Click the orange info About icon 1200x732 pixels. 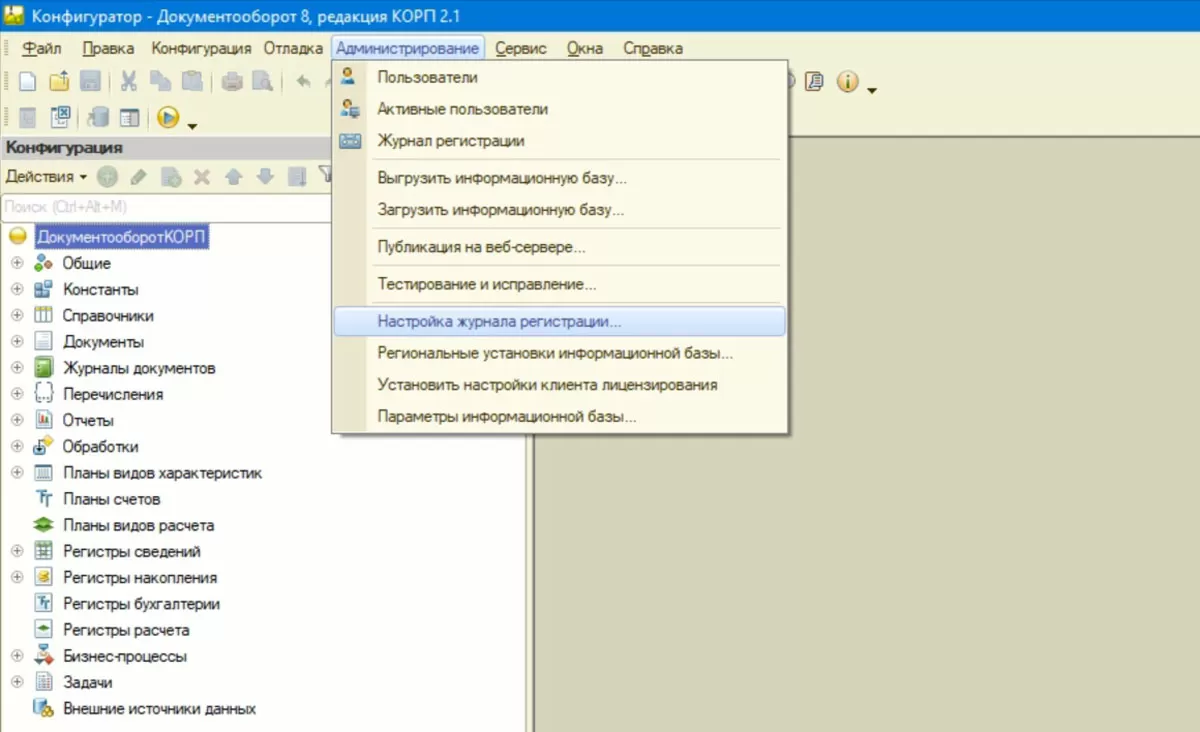click(847, 82)
